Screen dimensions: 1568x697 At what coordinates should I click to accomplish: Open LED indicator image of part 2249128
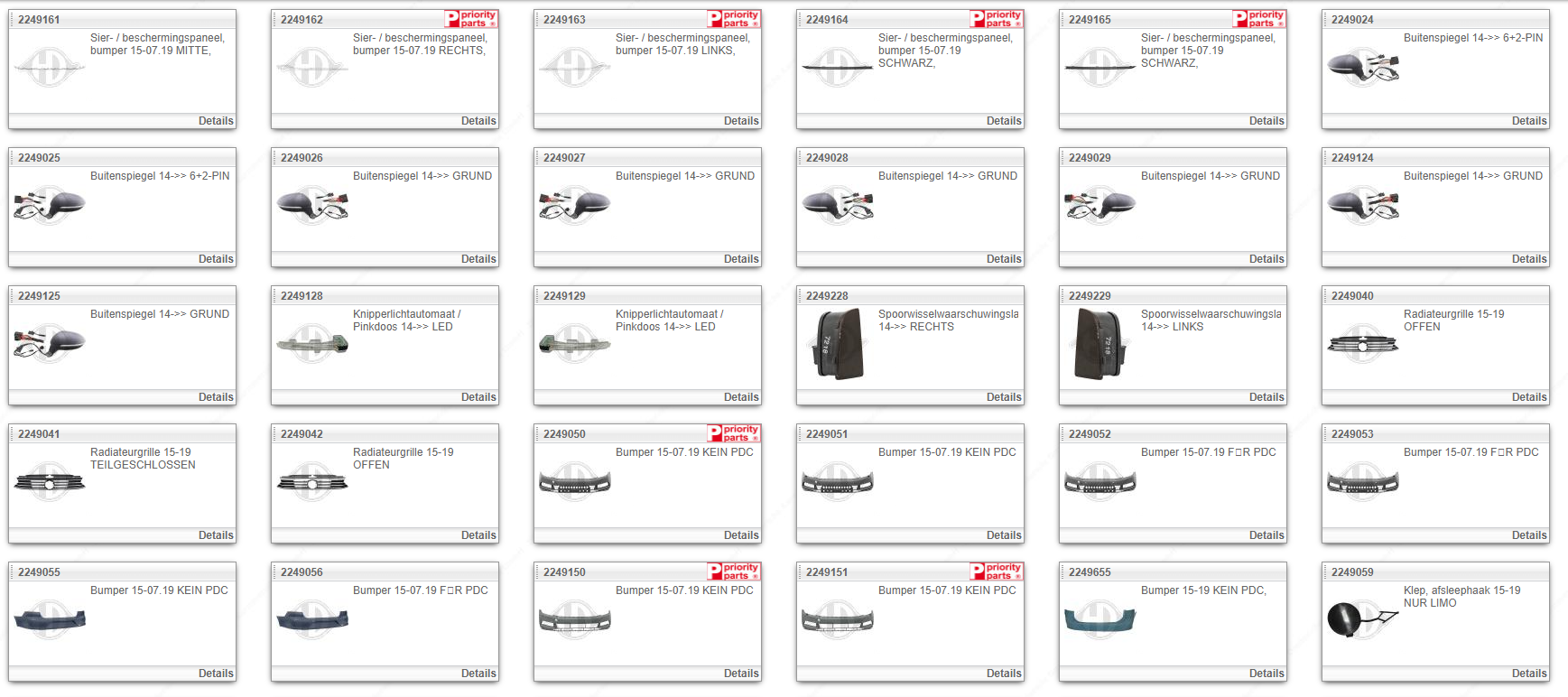[312, 344]
